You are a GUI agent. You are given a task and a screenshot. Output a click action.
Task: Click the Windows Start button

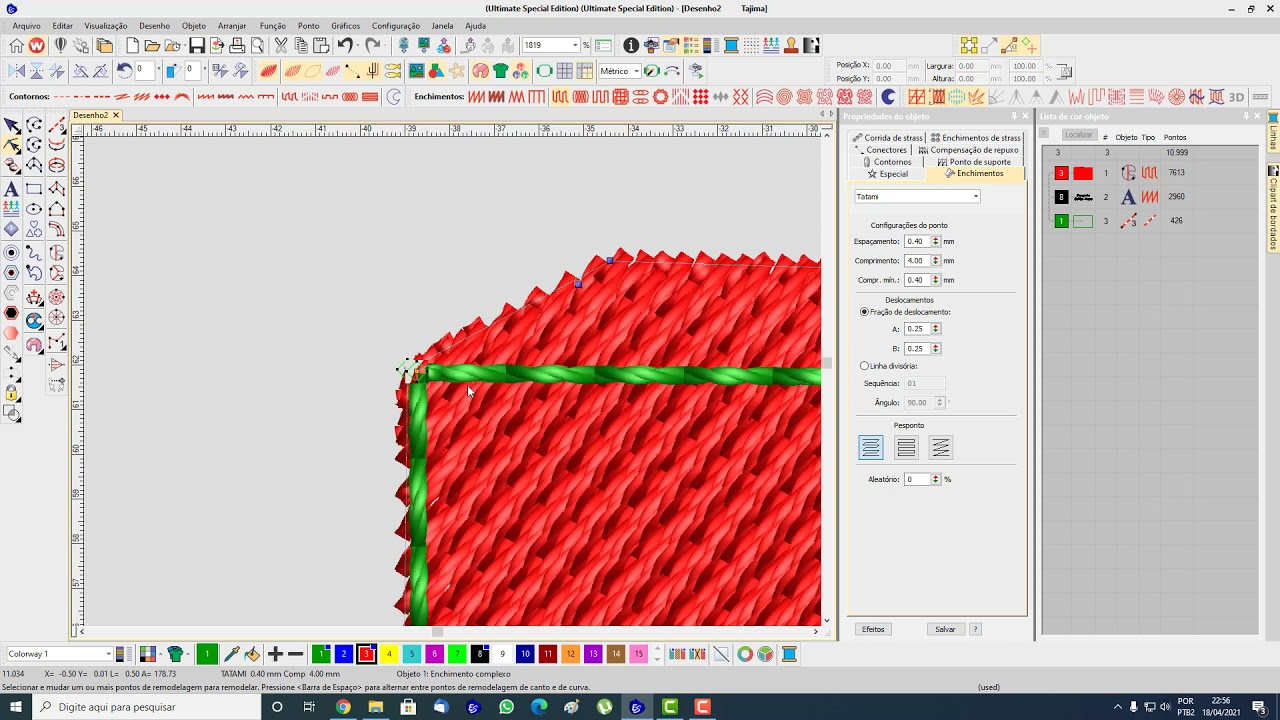(x=15, y=707)
